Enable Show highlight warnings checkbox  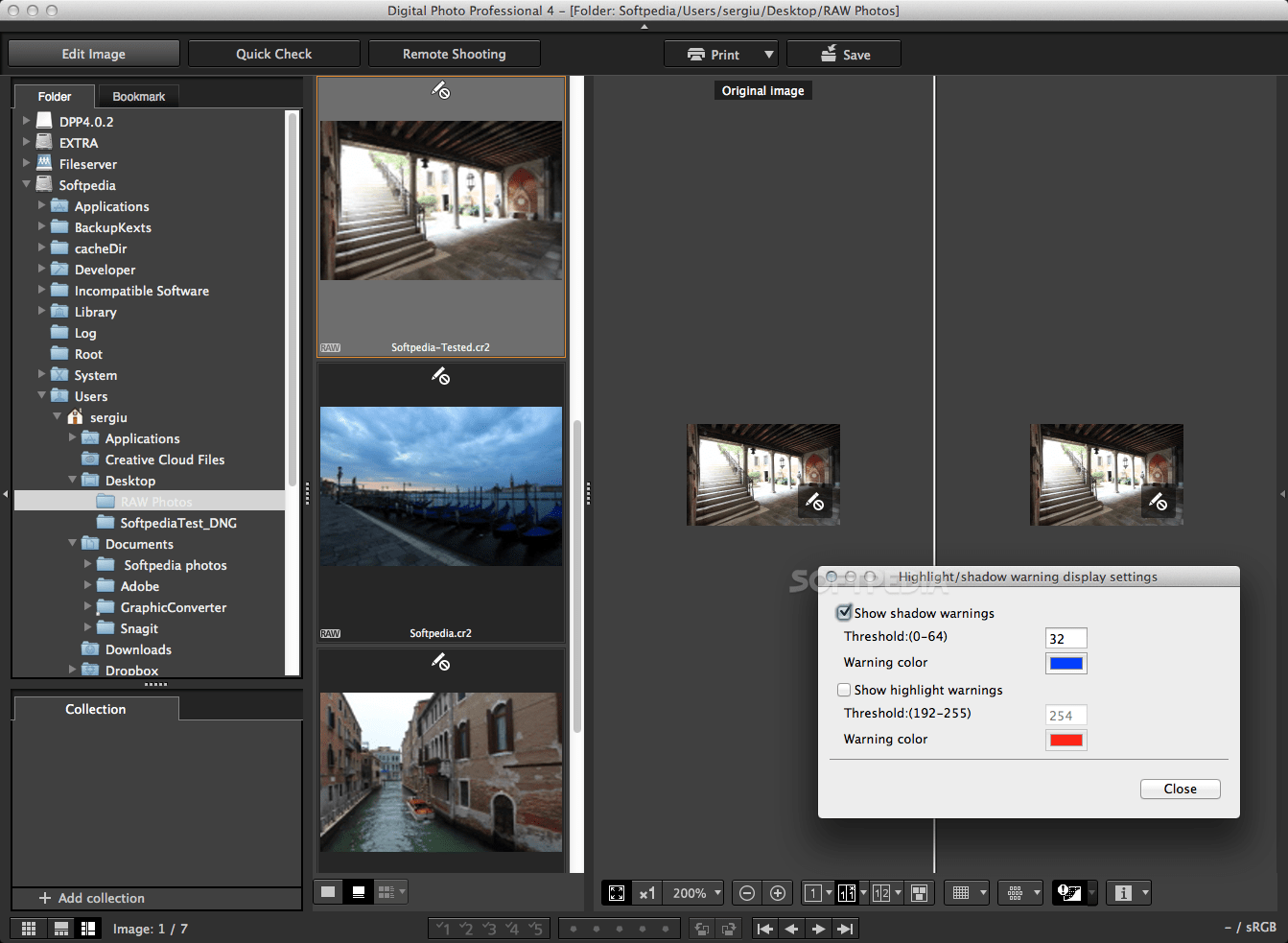click(844, 690)
